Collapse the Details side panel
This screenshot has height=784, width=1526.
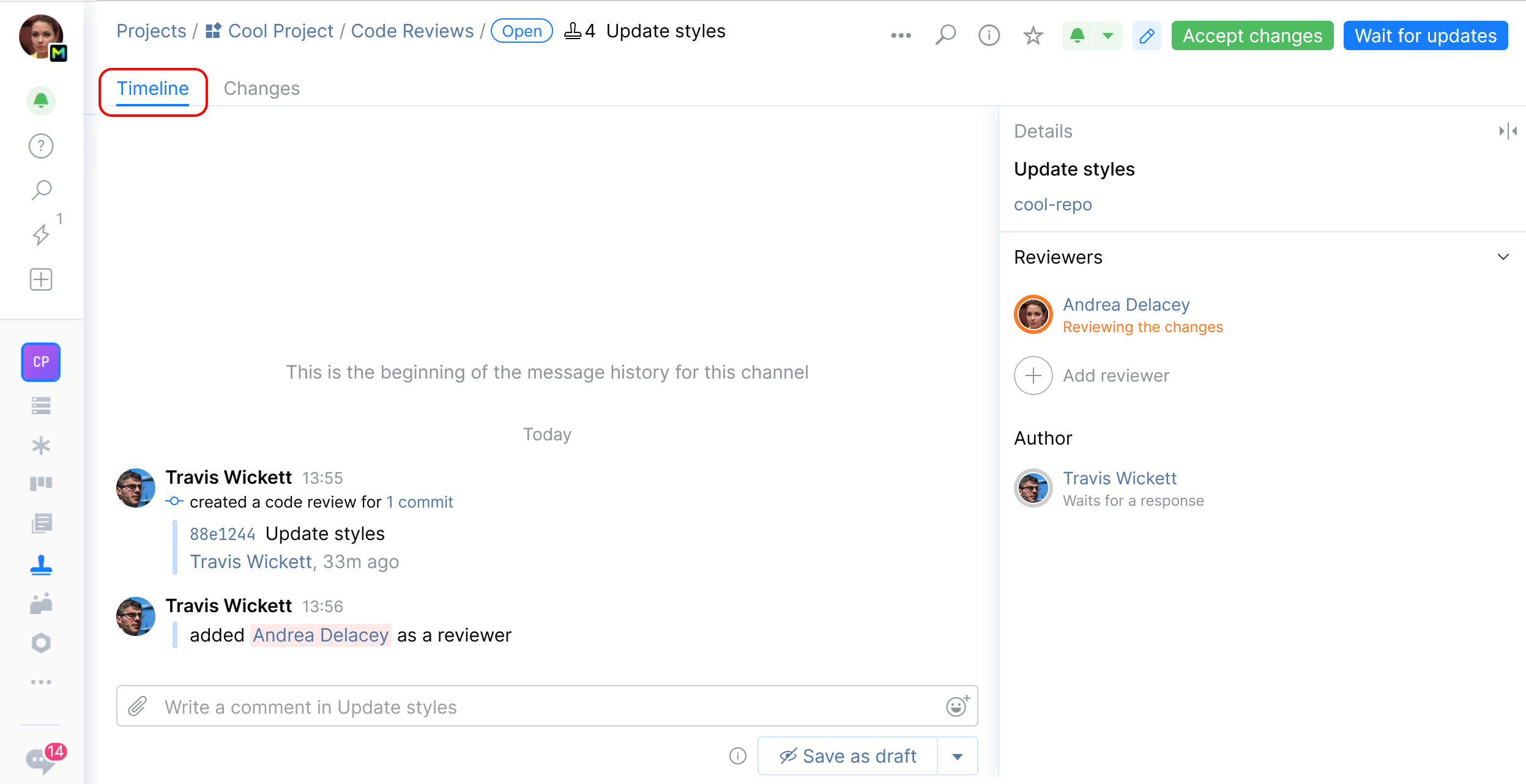pyautogui.click(x=1507, y=131)
